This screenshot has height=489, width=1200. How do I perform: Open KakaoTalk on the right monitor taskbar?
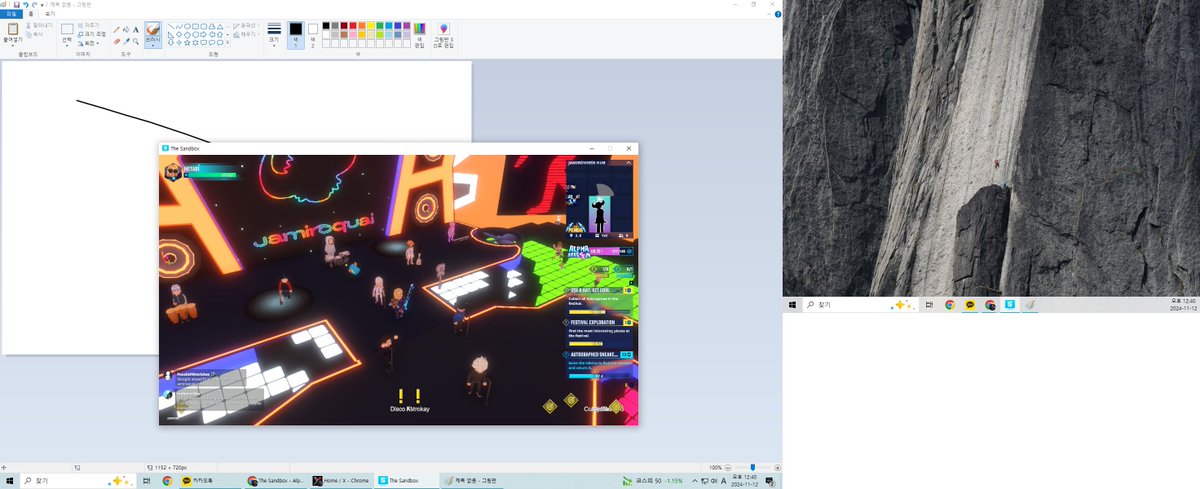coord(970,305)
